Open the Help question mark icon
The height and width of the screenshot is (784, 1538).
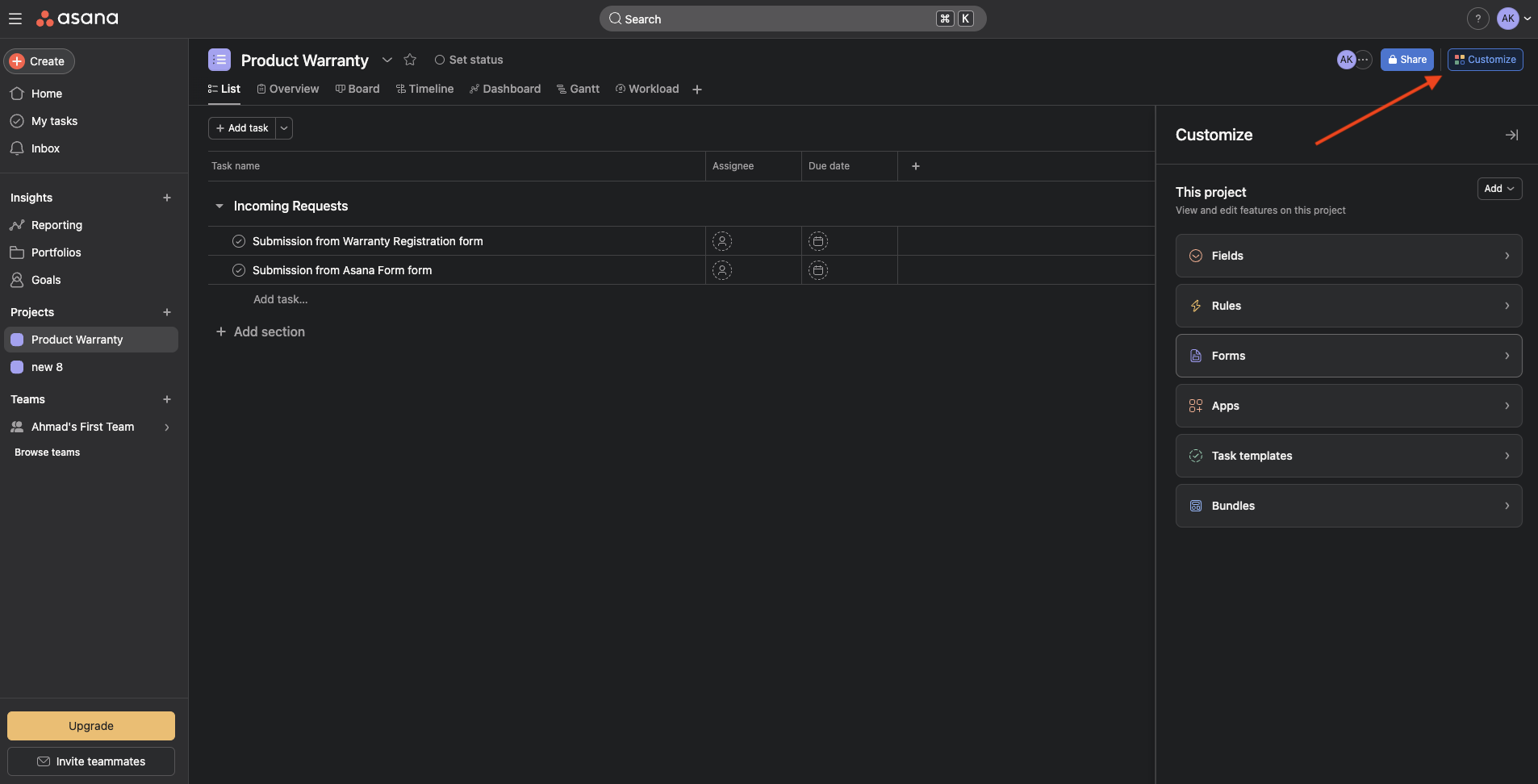coord(1477,18)
